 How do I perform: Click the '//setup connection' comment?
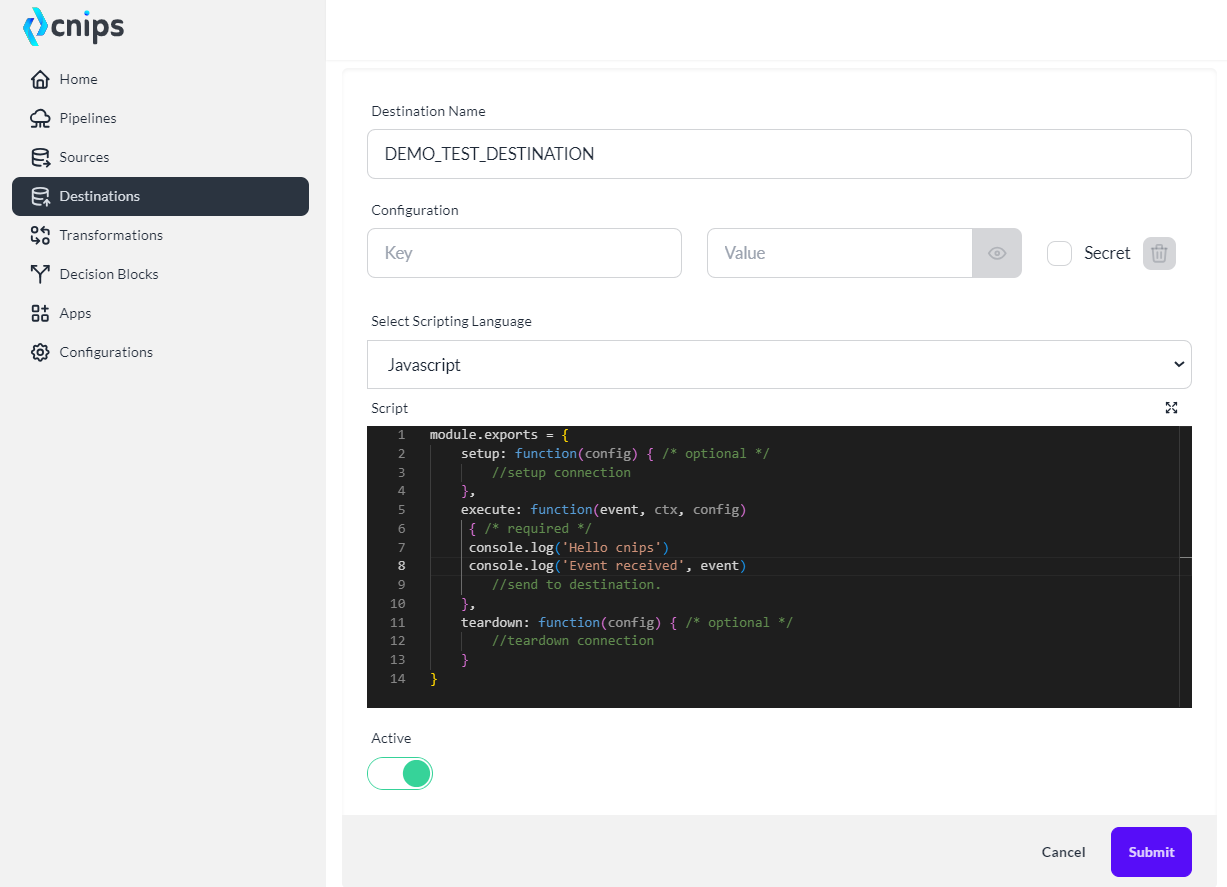tap(561, 472)
